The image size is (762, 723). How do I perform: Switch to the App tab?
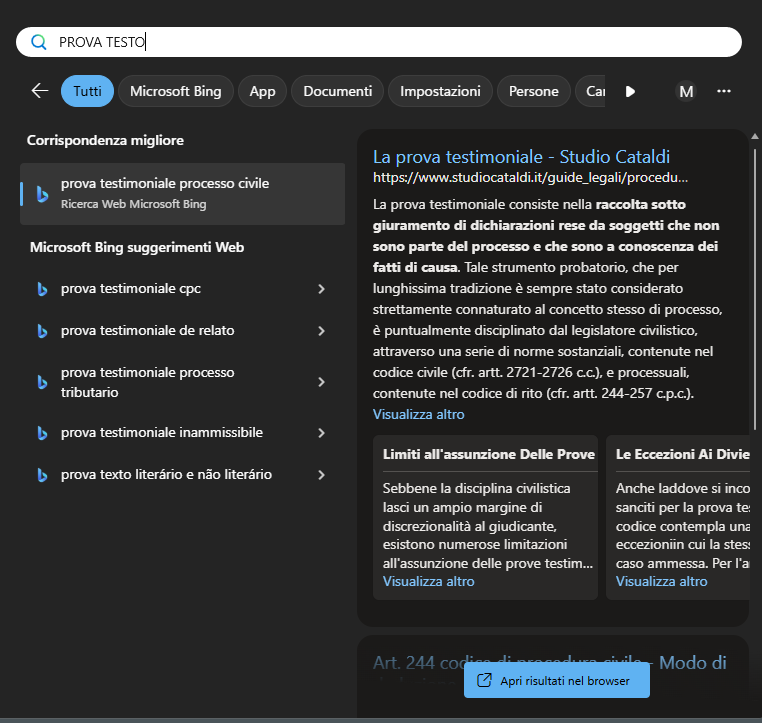coord(262,91)
